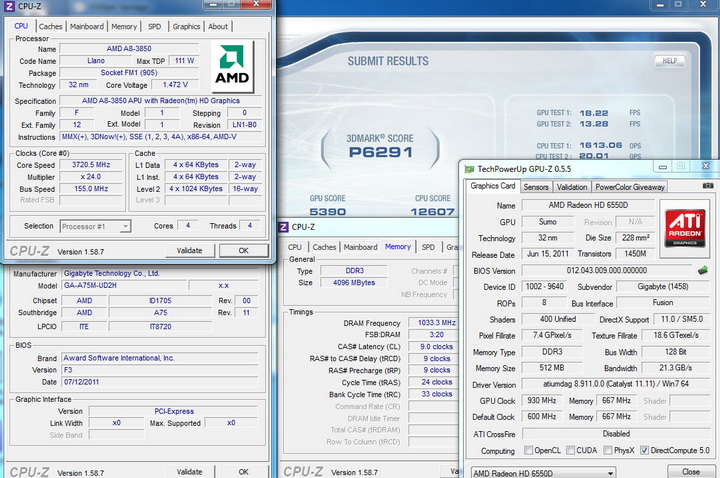Click the CPU-Z title bar app icon
Image resolution: width=720 pixels, height=478 pixels.
[x=8, y=7]
